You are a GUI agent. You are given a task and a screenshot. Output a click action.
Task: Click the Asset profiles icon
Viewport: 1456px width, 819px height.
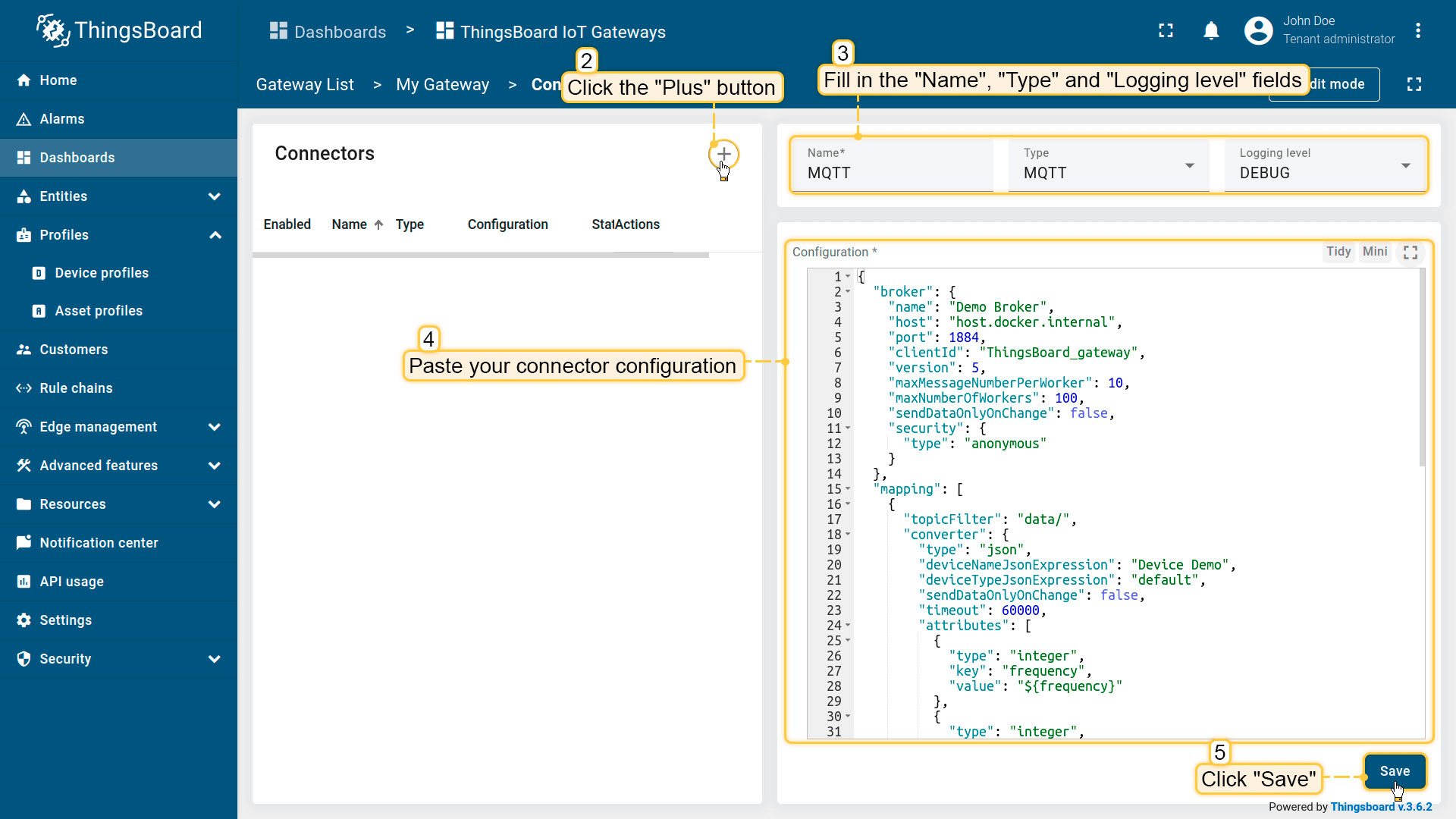(39, 311)
